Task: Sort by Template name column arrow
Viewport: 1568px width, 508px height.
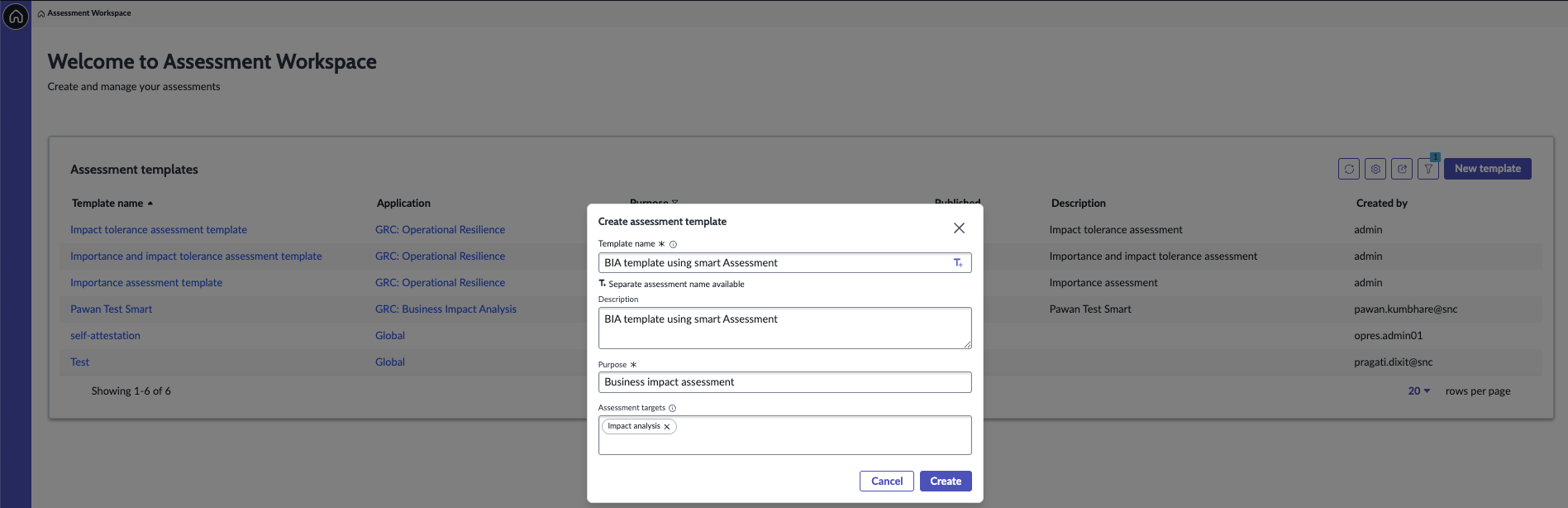Action: [x=150, y=204]
